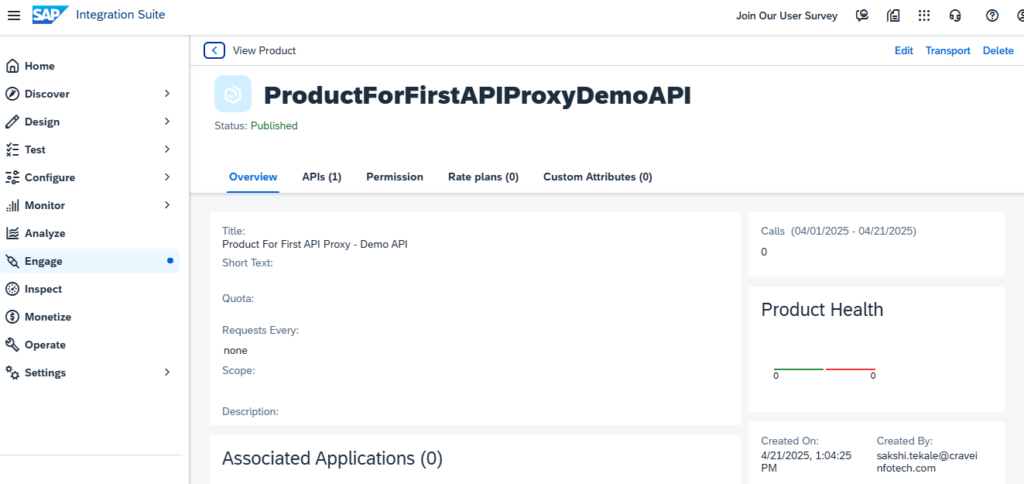Open the What's New document icon

click(893, 16)
